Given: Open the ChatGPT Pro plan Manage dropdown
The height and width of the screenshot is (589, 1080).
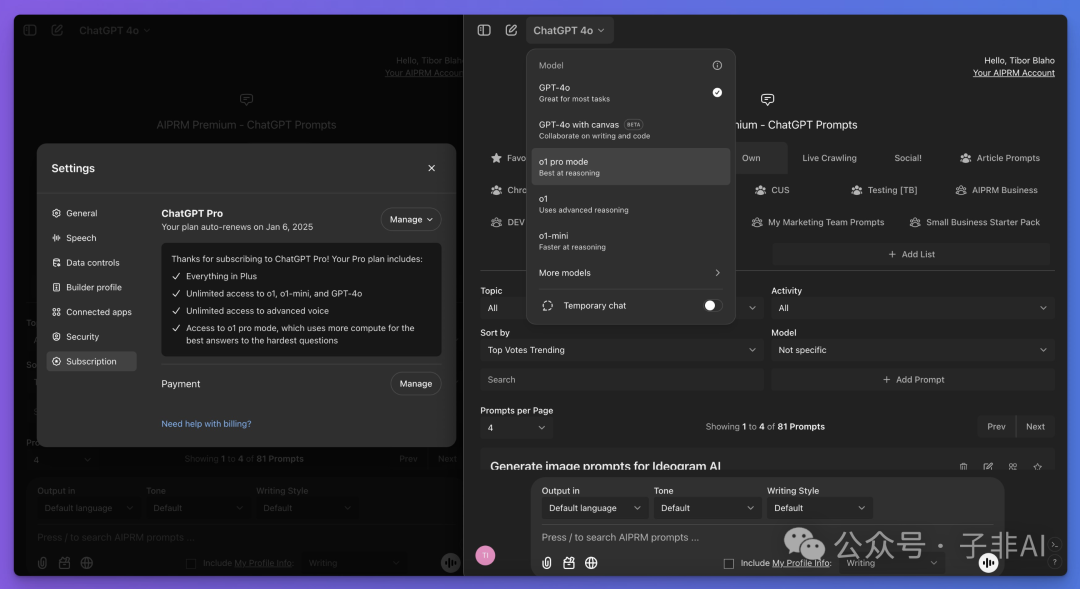Looking at the screenshot, I should pos(411,219).
